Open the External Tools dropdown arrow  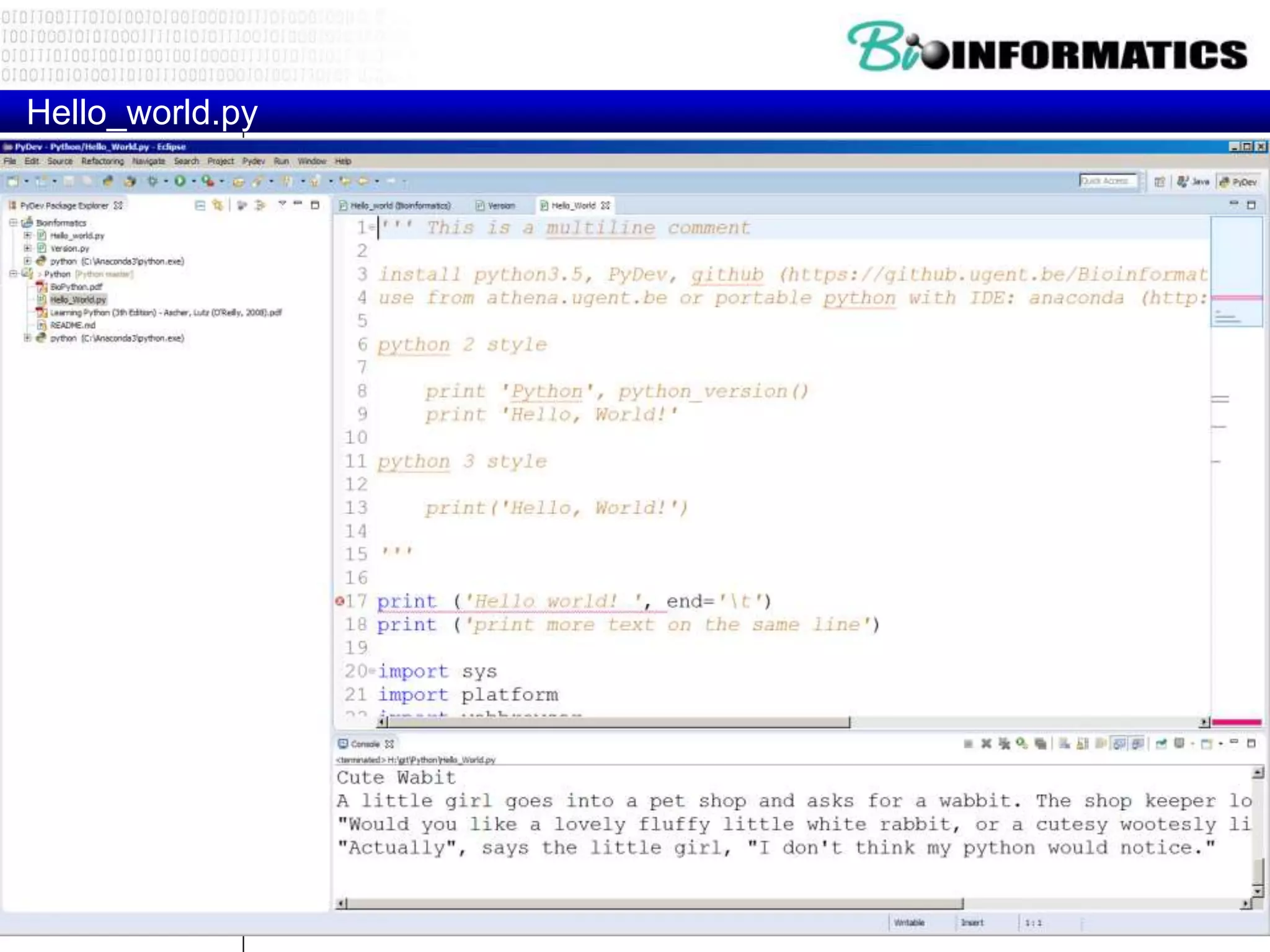click(221, 182)
